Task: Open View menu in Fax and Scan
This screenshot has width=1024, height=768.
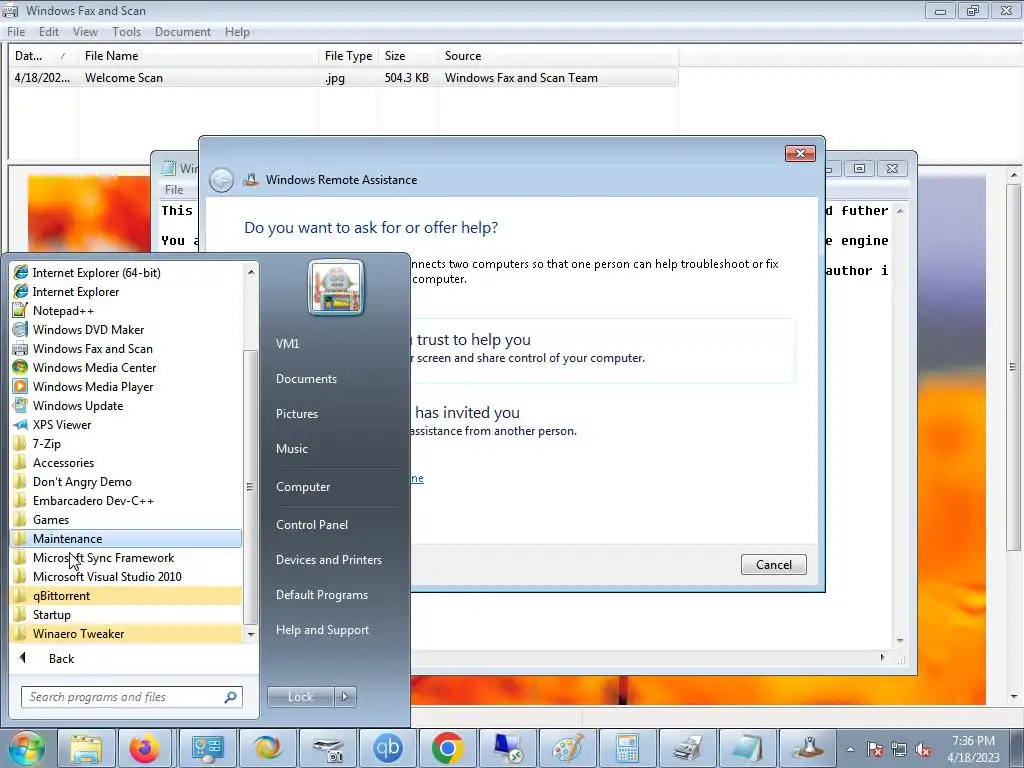Action: coord(85,32)
